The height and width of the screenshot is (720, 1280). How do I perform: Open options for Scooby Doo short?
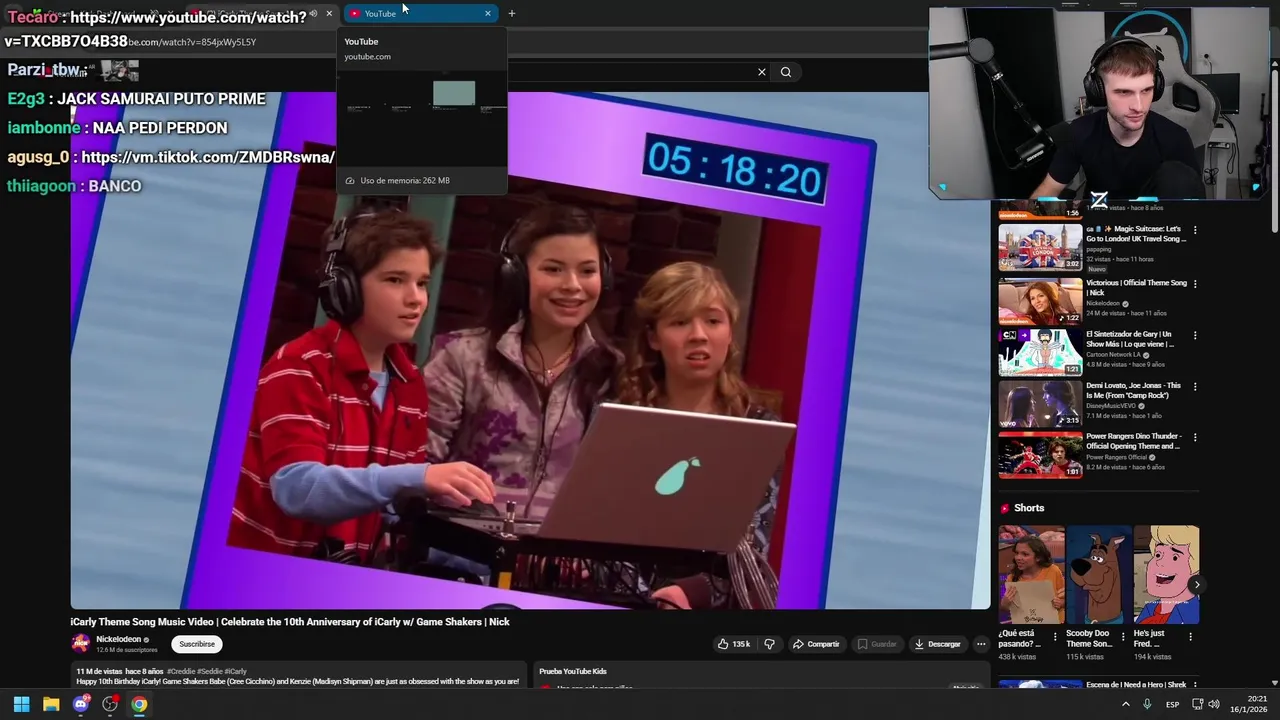point(1122,636)
